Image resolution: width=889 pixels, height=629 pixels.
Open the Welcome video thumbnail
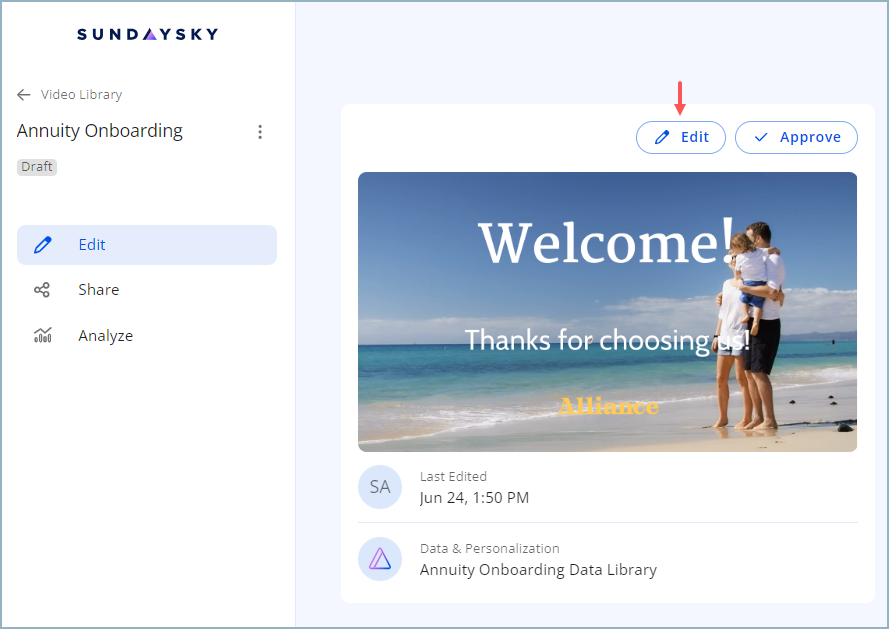[x=607, y=312]
